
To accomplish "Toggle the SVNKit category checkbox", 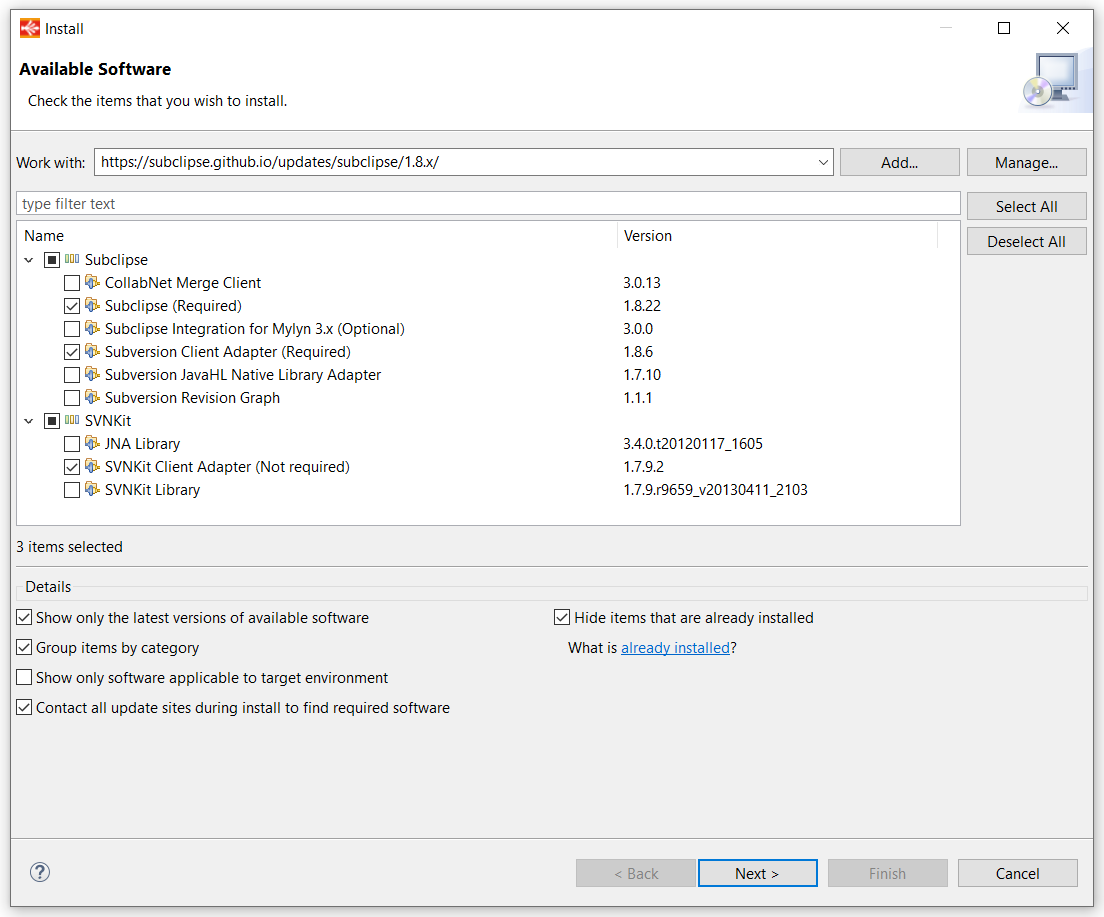I will click(52, 421).
